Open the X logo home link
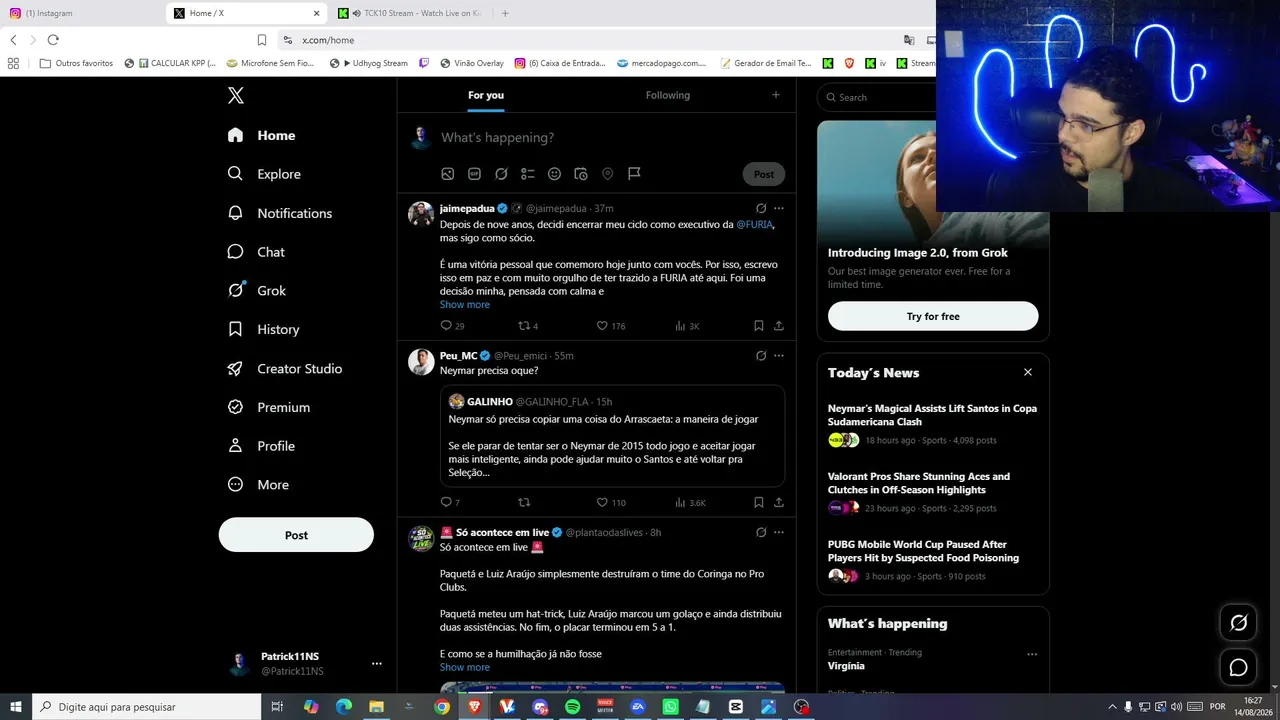The width and height of the screenshot is (1280, 720). tap(236, 96)
